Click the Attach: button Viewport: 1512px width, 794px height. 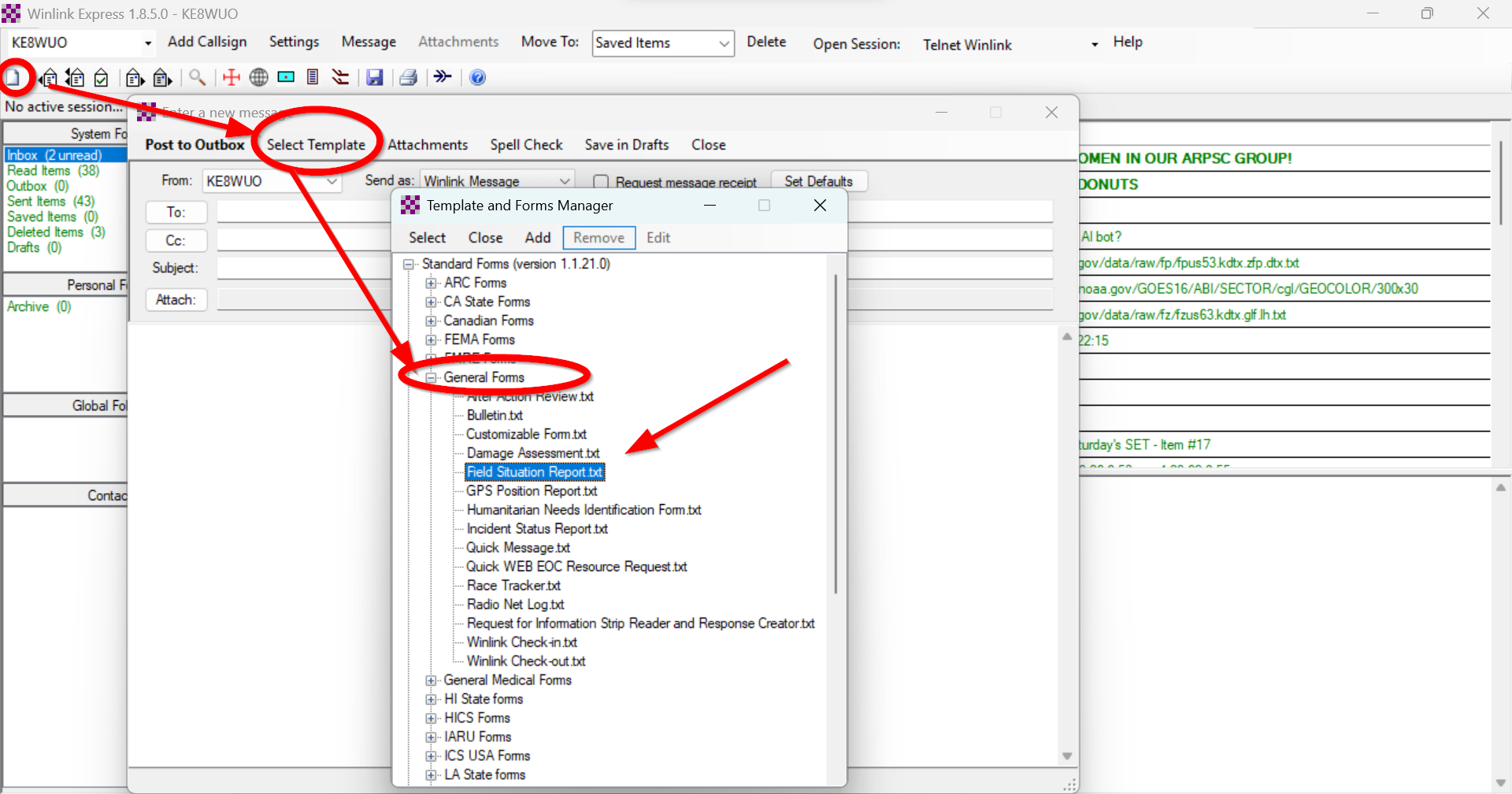click(176, 299)
